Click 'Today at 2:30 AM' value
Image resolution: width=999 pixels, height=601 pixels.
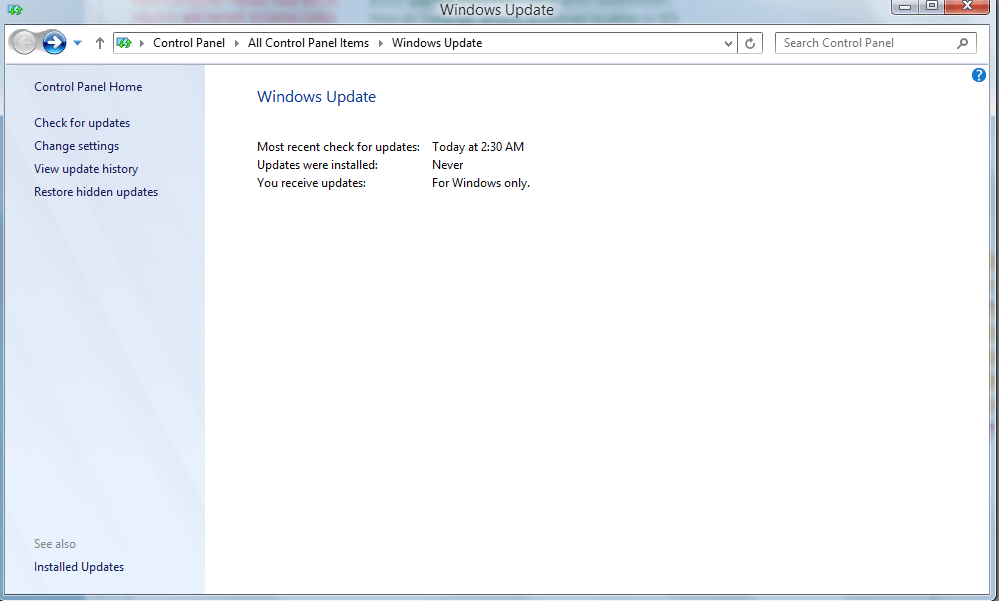point(478,147)
